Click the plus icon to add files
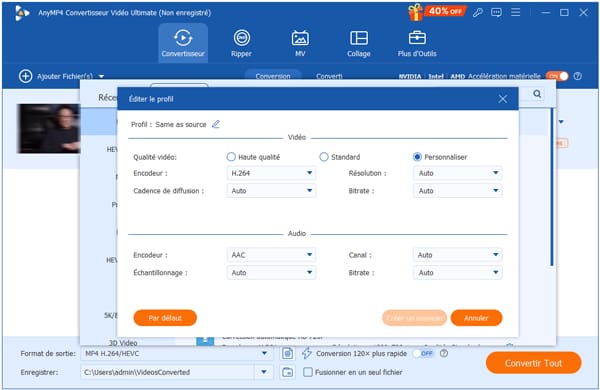Viewport: 600px width, 390px height. tap(25, 76)
